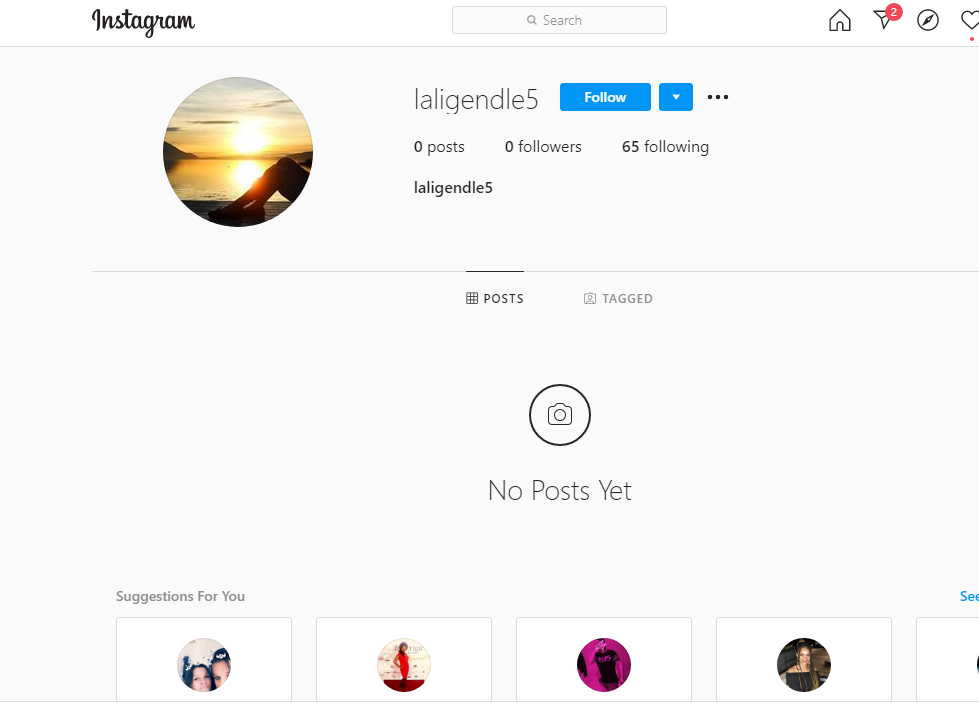This screenshot has height=708, width=979.
Task: View the 0 followers list
Action: click(543, 147)
